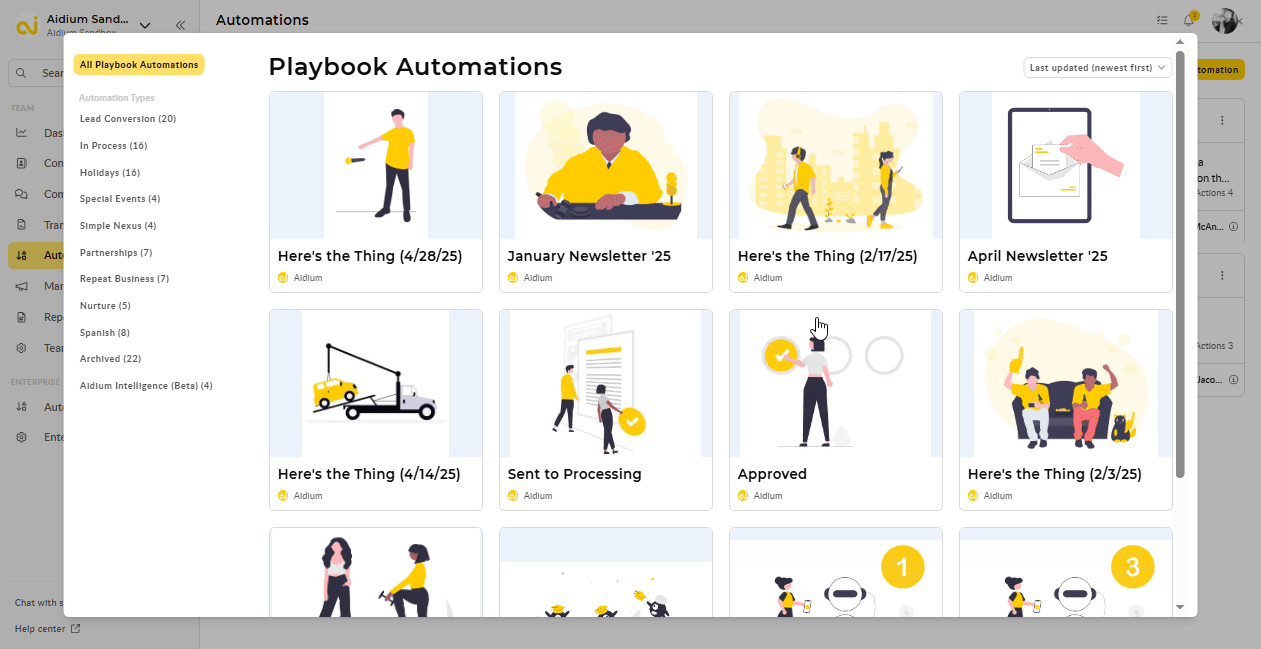Open the robot card numbered 3
Viewport: 1261px width, 649px height.
(x=1066, y=572)
